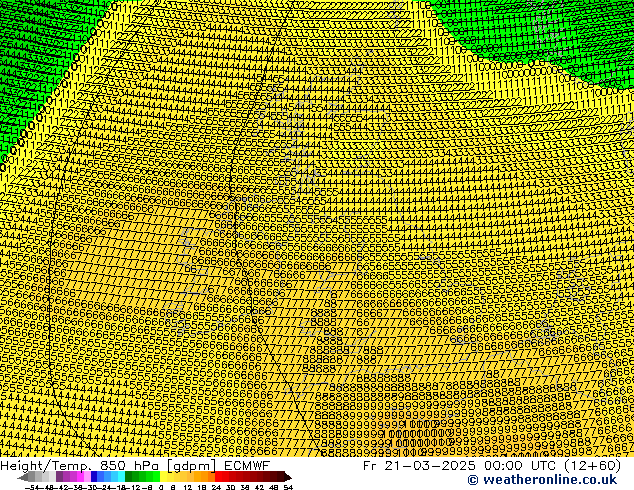
Task: Select the cyan swatch in temperature legend
Action: 118,477
